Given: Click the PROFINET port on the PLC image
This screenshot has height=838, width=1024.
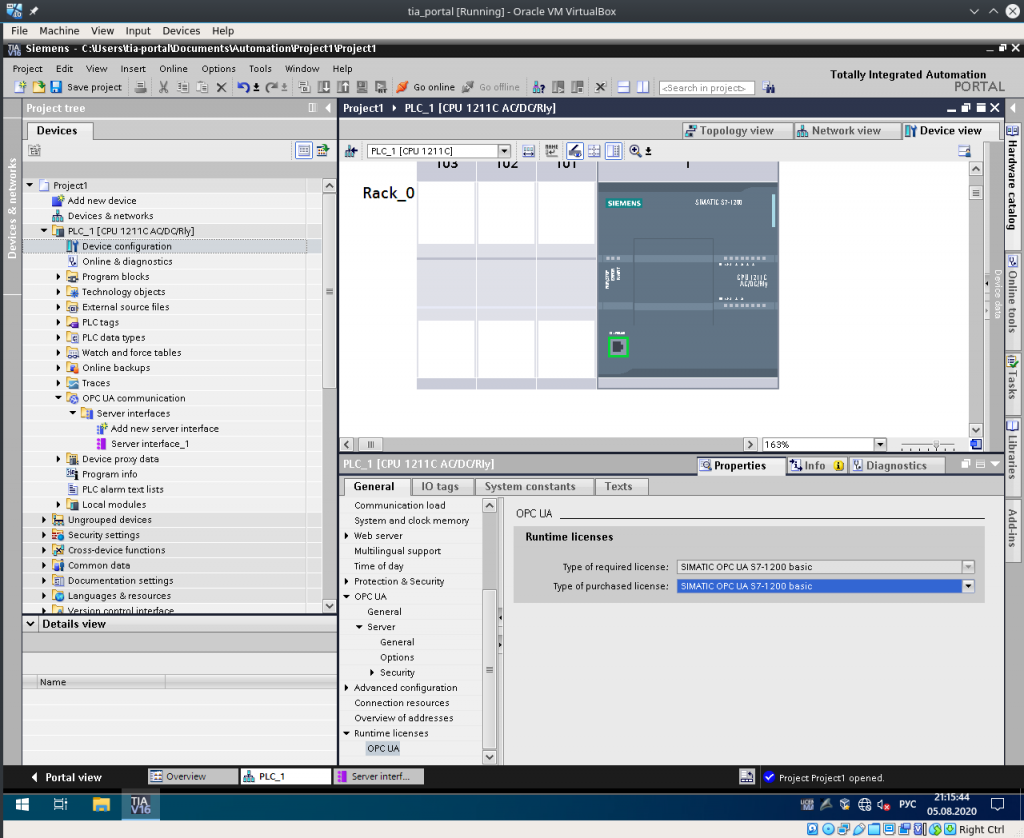Looking at the screenshot, I should [x=618, y=347].
